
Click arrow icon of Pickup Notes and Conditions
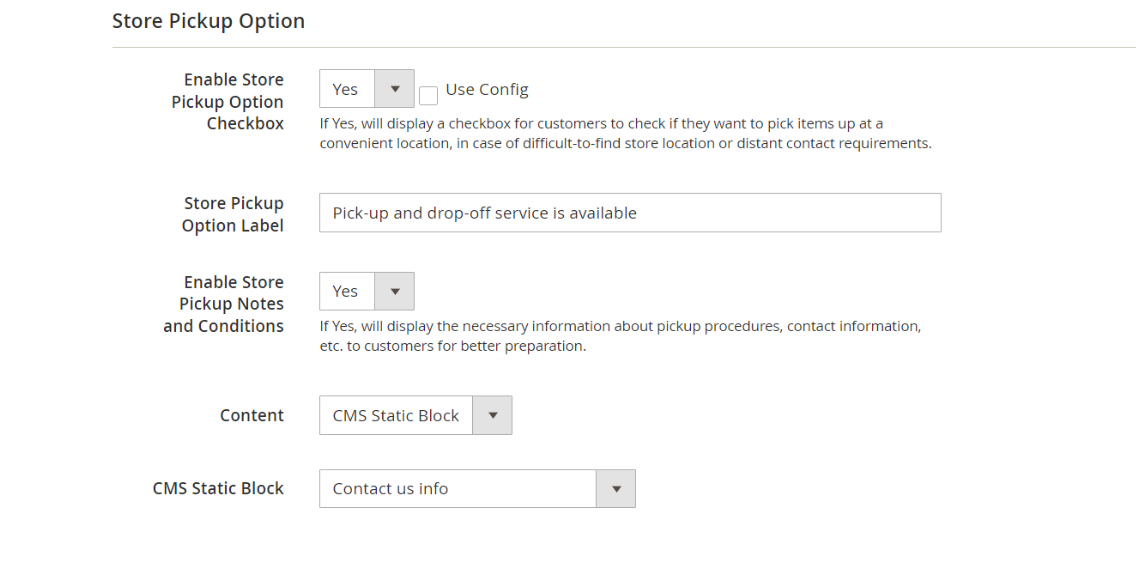click(x=394, y=291)
